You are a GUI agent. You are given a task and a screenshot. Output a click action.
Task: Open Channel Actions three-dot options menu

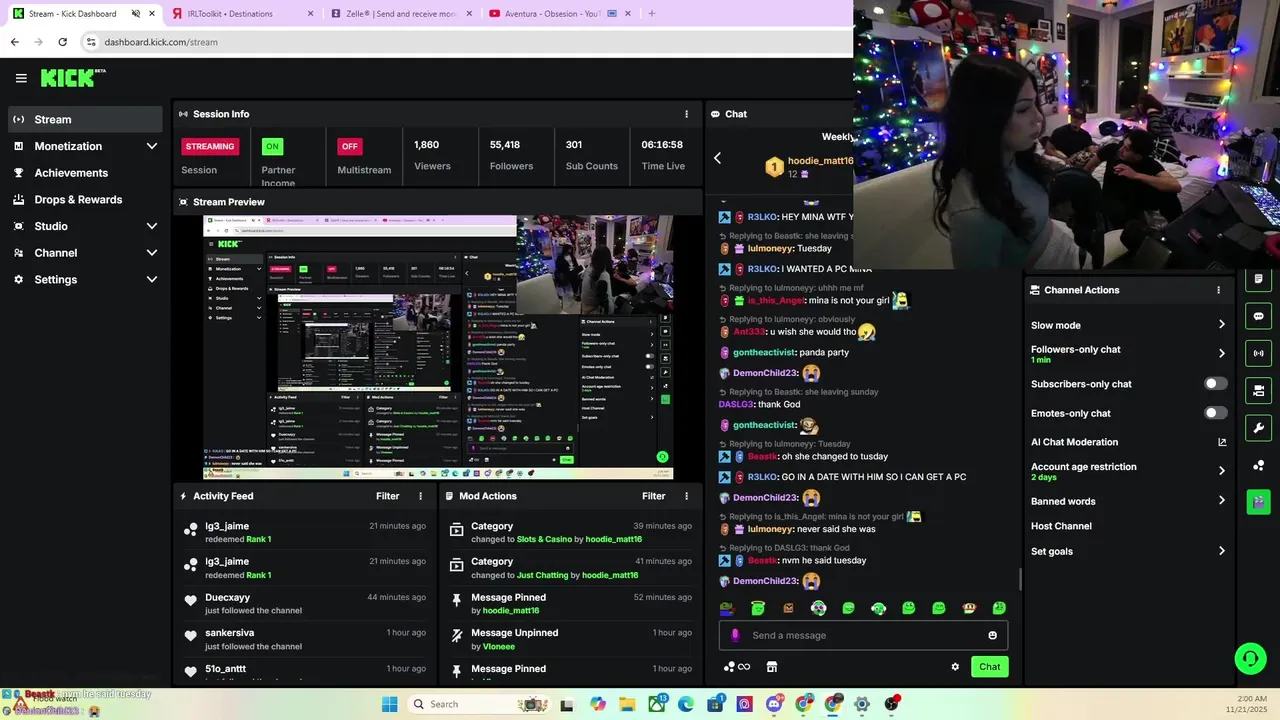tap(1218, 290)
